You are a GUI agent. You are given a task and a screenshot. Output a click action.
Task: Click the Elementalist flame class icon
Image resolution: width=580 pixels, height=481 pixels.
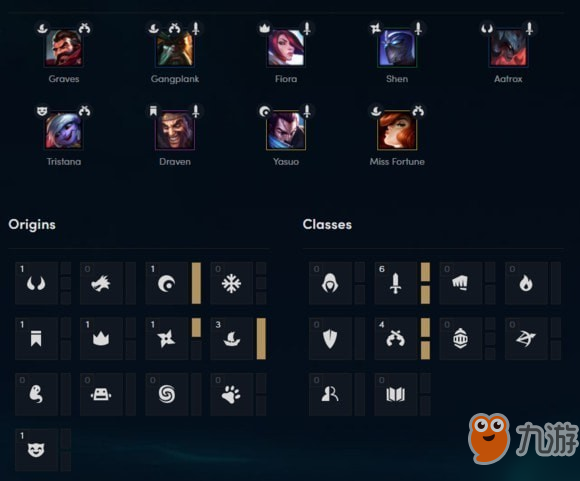(x=526, y=283)
